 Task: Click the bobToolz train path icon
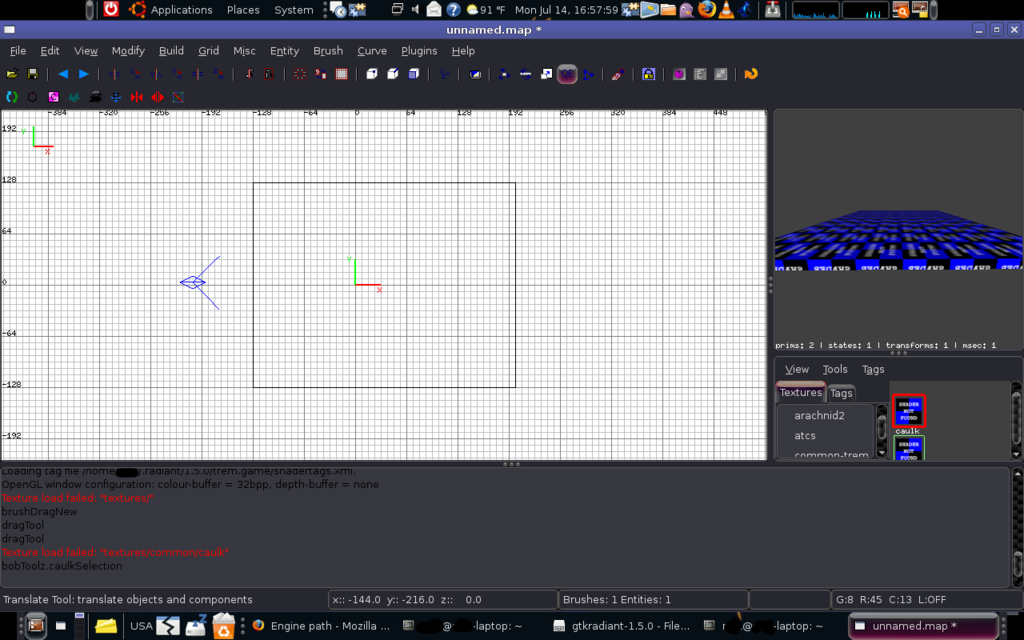95,97
